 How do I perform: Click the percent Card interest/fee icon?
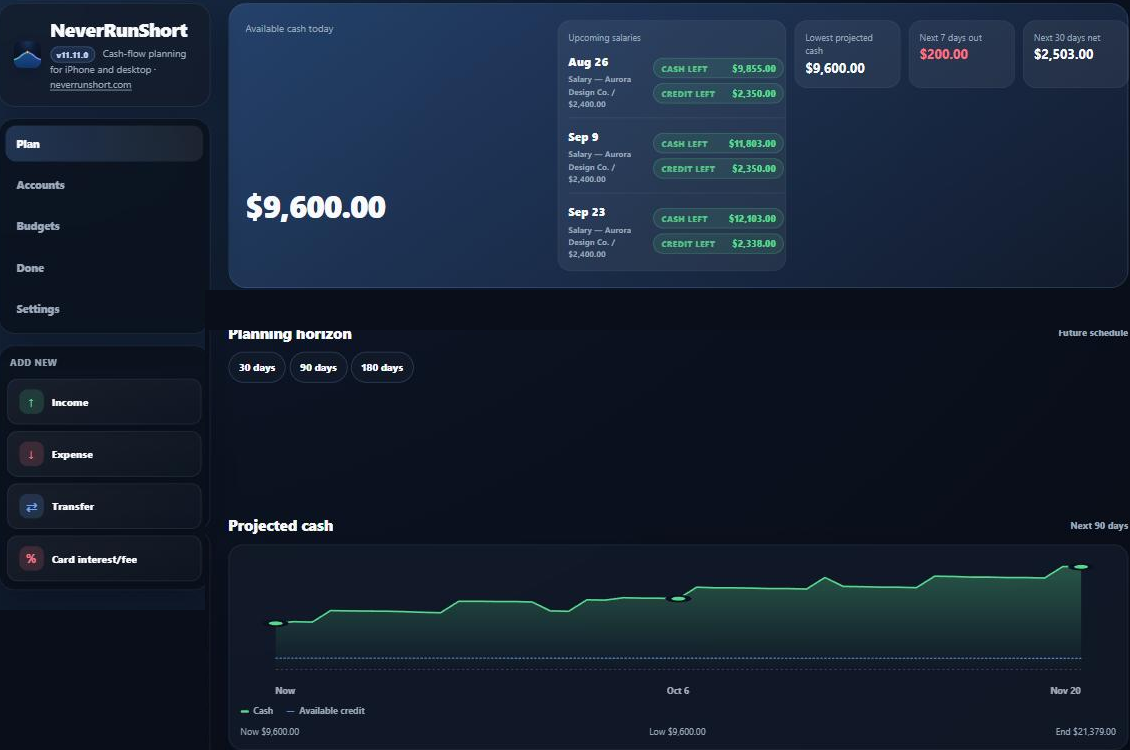pos(31,558)
